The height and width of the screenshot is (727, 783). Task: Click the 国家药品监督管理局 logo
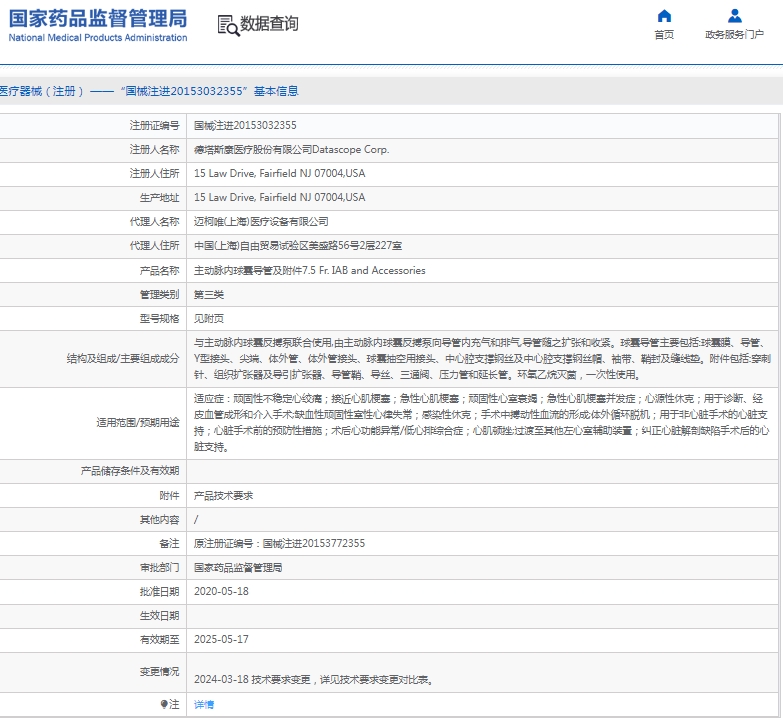[98, 19]
